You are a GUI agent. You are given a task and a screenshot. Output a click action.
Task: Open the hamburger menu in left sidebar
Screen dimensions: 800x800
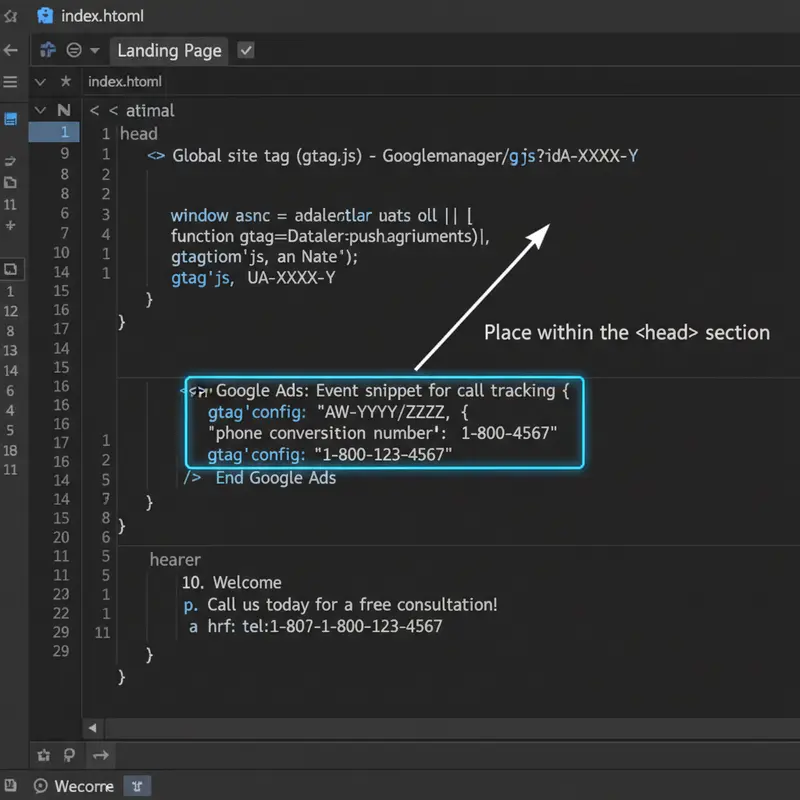pyautogui.click(x=10, y=82)
